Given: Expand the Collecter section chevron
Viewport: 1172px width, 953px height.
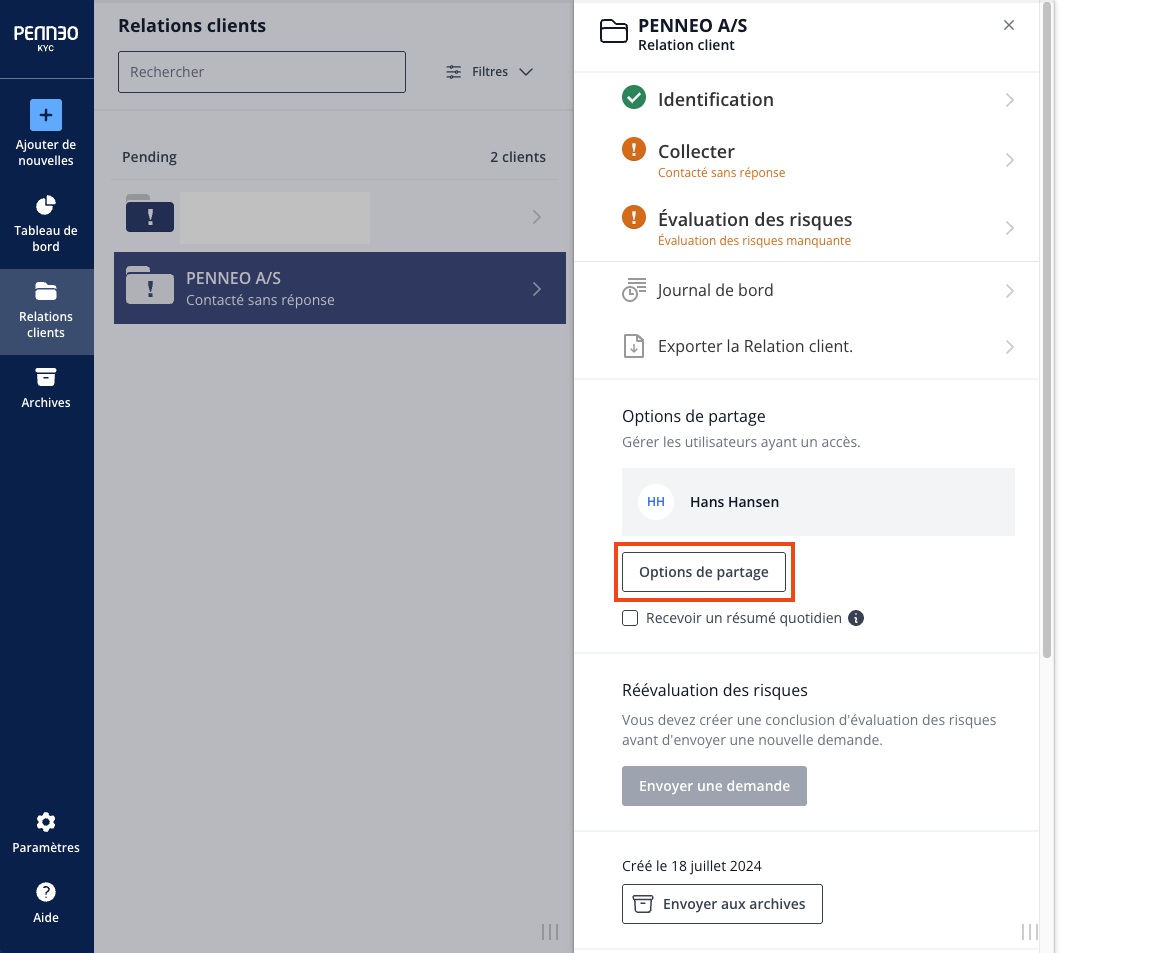Looking at the screenshot, I should (1009, 160).
